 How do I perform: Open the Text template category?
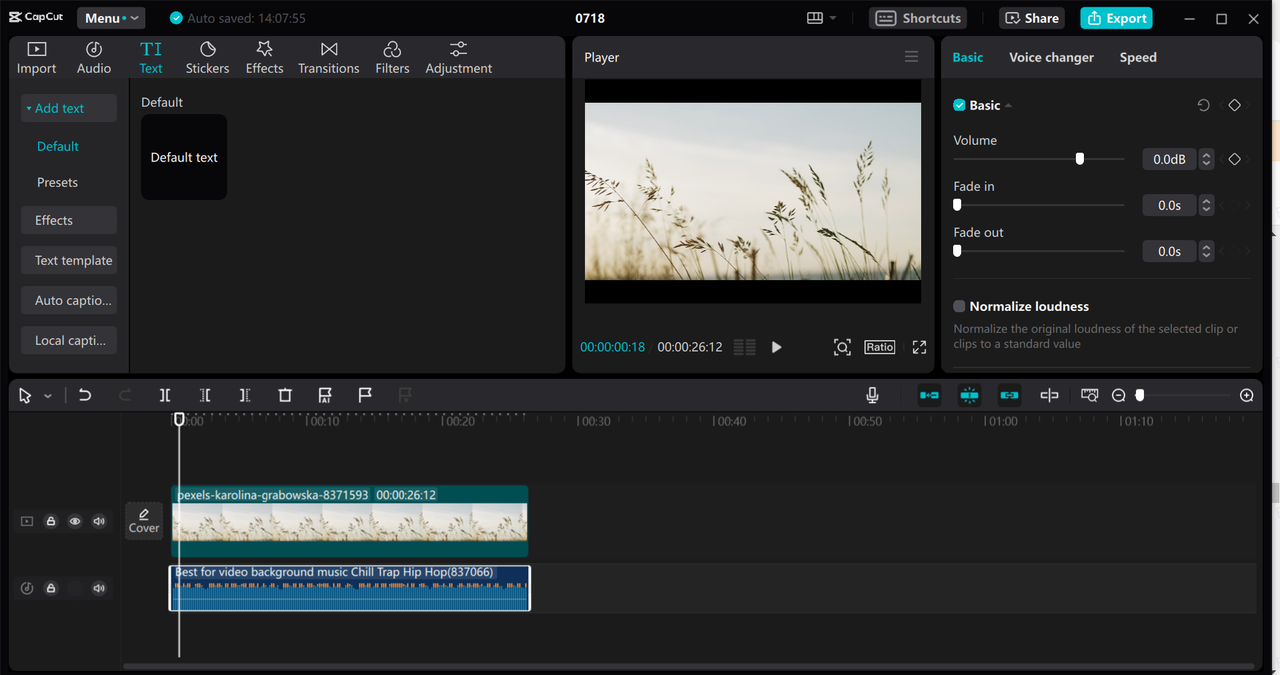69,260
